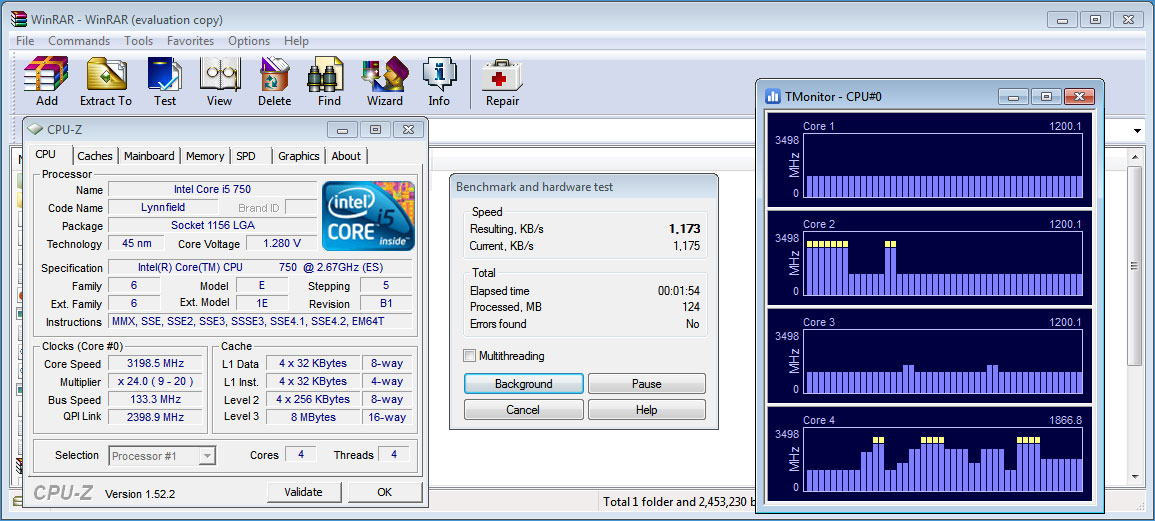1155x521 pixels.
Task: Click the Repair first-aid icon
Action: point(502,74)
